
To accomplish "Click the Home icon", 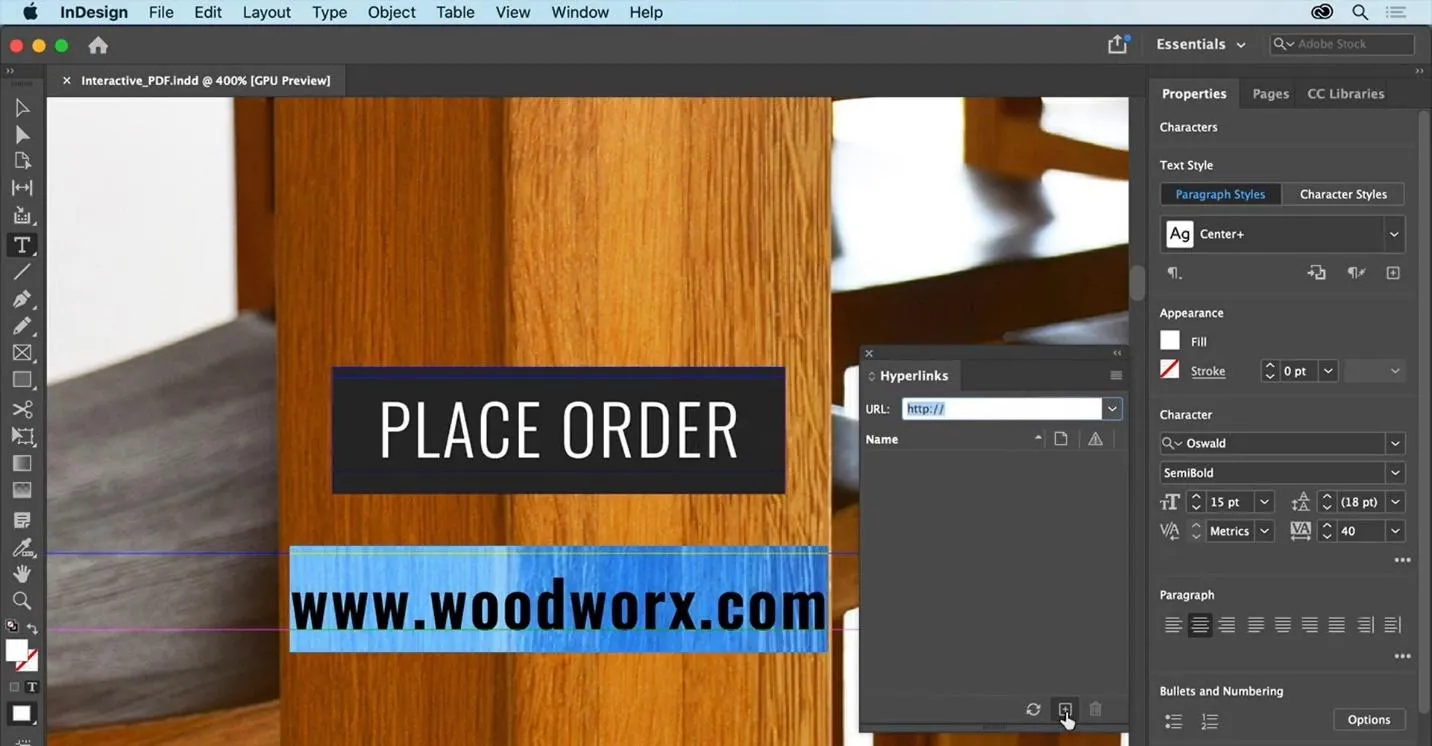I will coord(98,45).
